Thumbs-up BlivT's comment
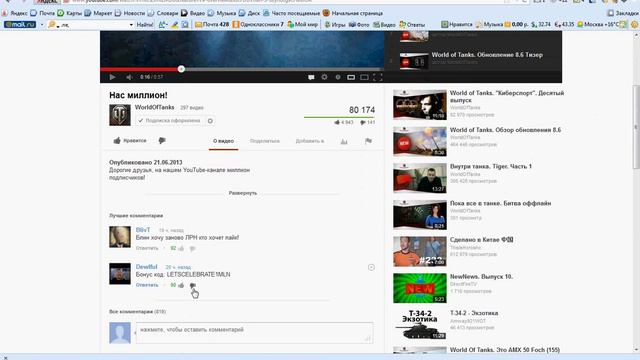The height and width of the screenshot is (360, 640). tap(181, 248)
